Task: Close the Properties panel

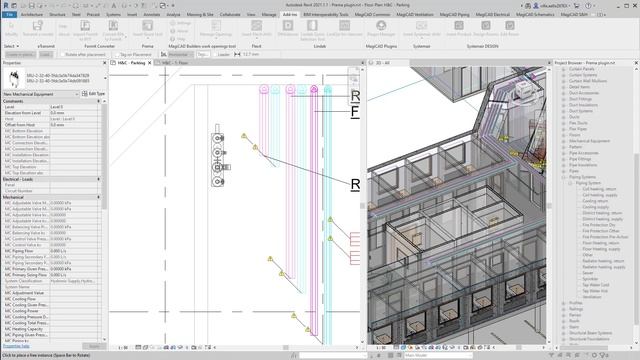Action: point(104,63)
